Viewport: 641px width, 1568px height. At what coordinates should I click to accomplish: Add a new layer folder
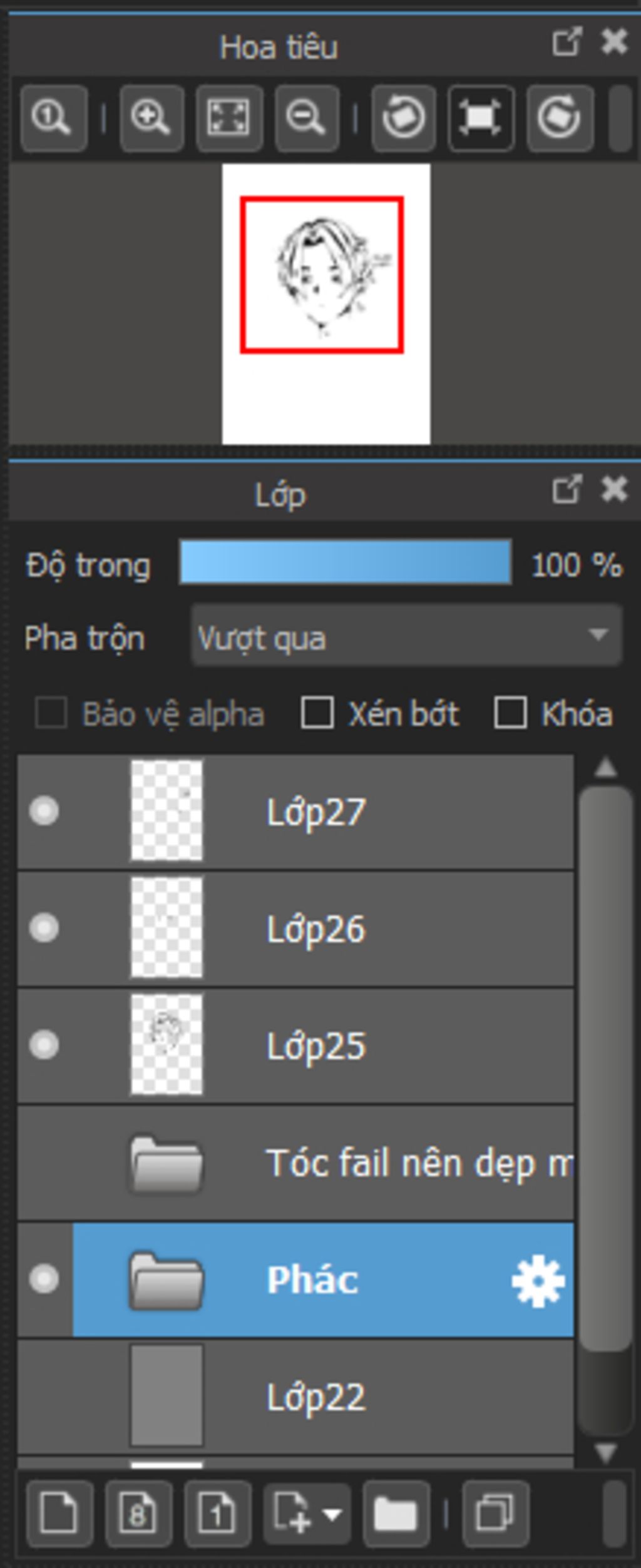click(396, 1514)
